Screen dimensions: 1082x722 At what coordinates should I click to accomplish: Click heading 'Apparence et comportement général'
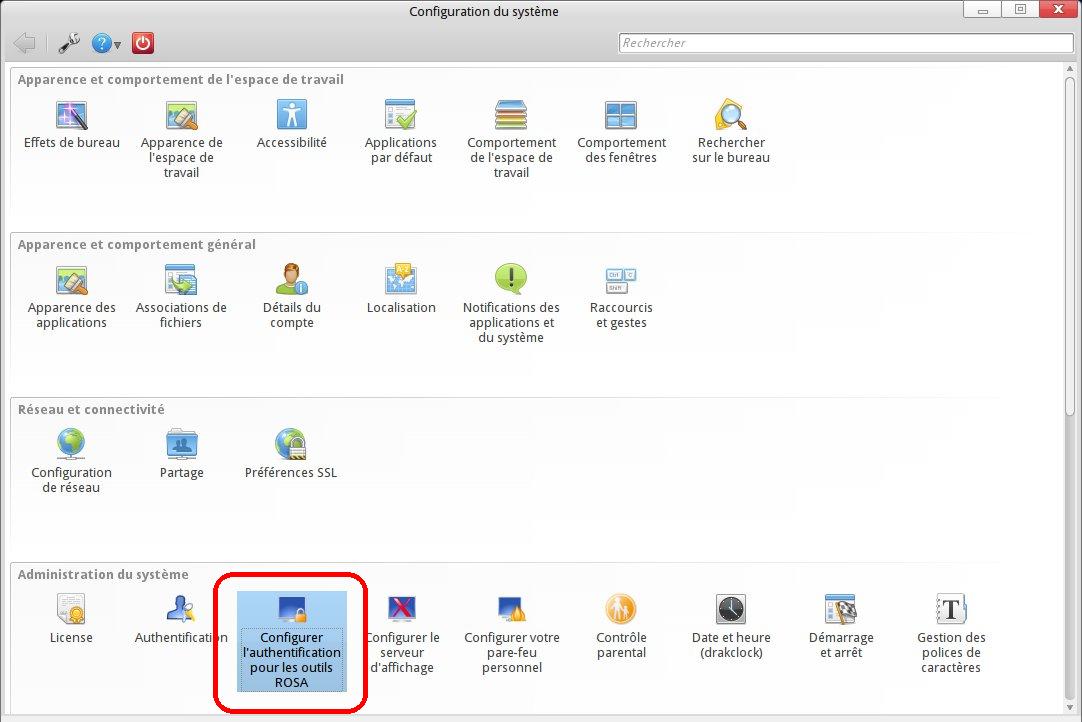(137, 244)
